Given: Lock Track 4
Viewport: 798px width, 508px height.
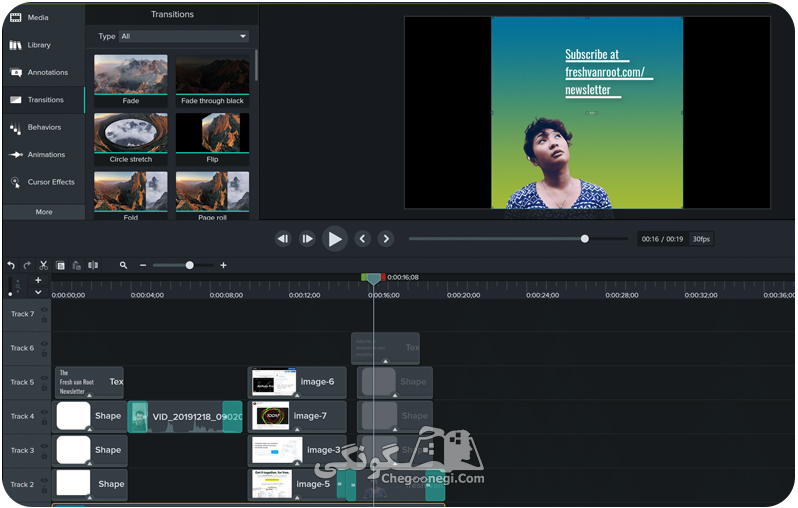Looking at the screenshot, I should (x=44, y=421).
